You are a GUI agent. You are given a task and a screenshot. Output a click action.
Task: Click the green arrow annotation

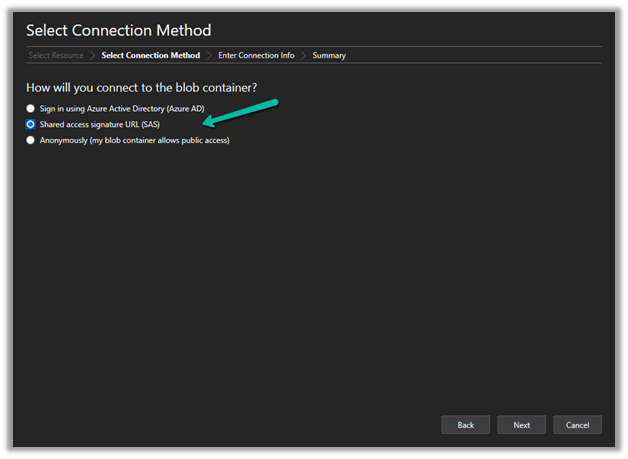point(240,111)
